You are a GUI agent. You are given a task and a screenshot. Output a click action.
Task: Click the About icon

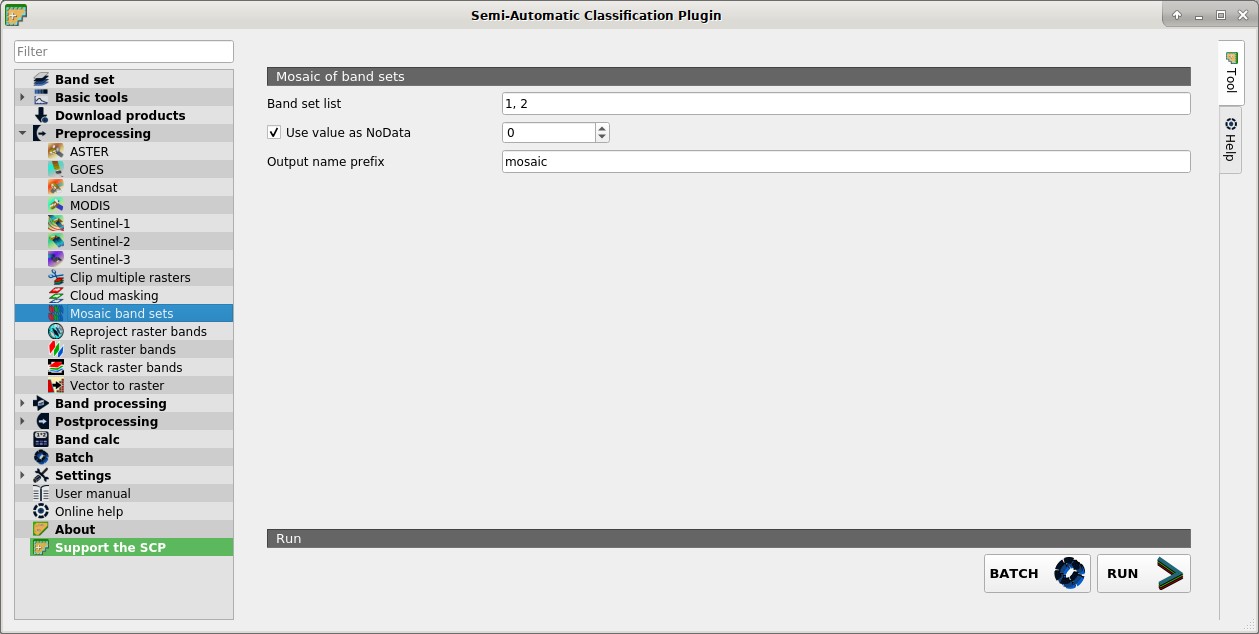[41, 529]
